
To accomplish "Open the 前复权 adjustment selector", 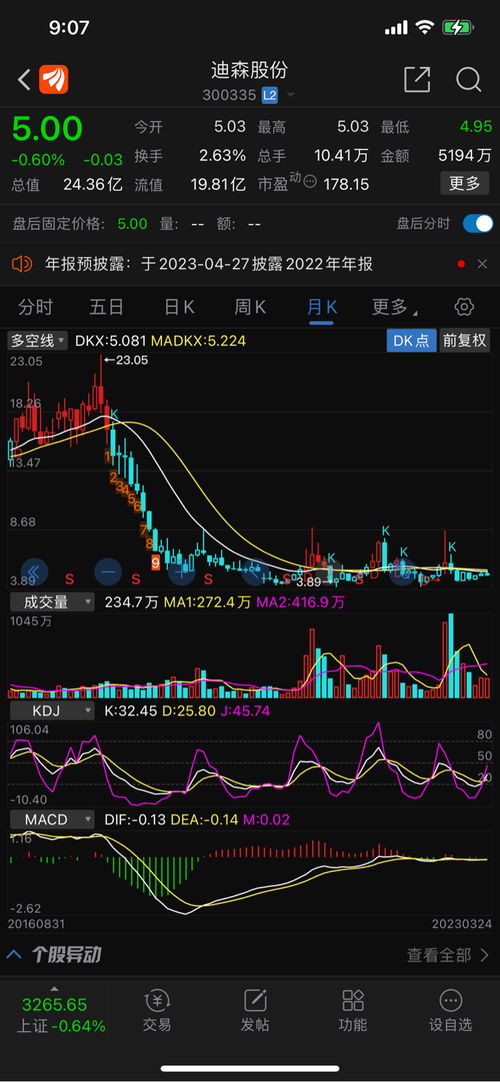I will 465,340.
